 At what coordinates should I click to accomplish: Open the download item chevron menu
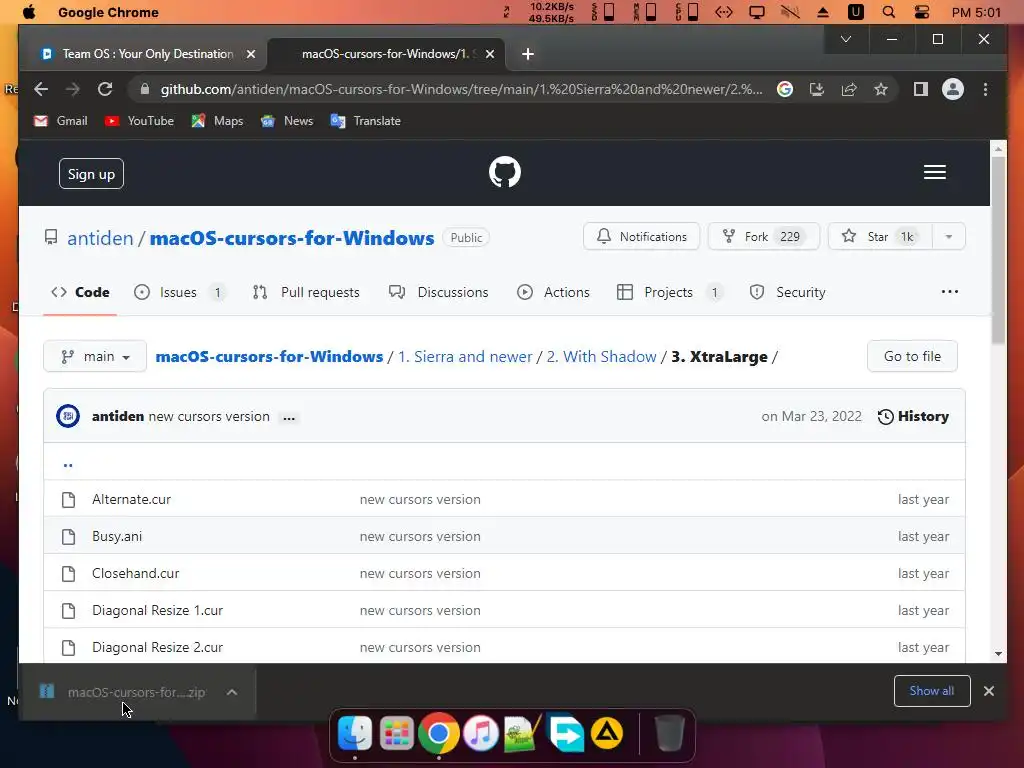[x=232, y=692]
